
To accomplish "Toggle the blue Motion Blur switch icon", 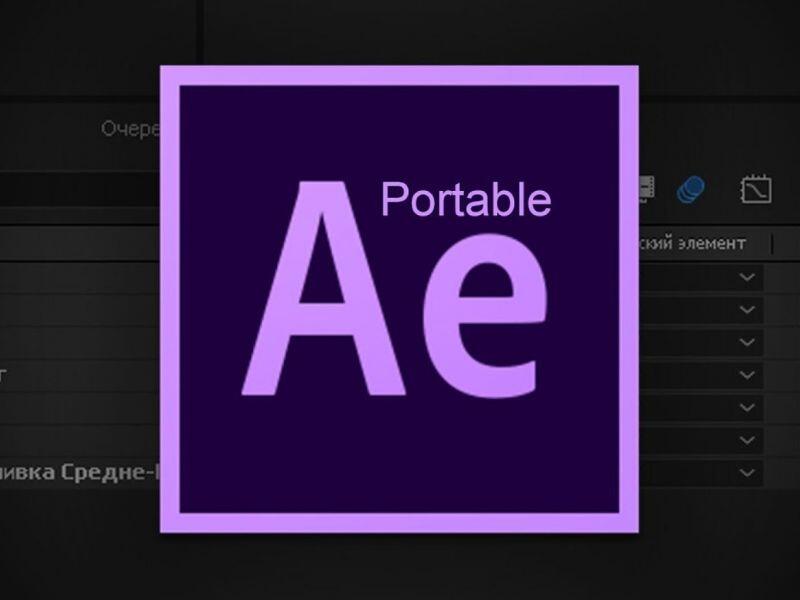I will coord(691,190).
